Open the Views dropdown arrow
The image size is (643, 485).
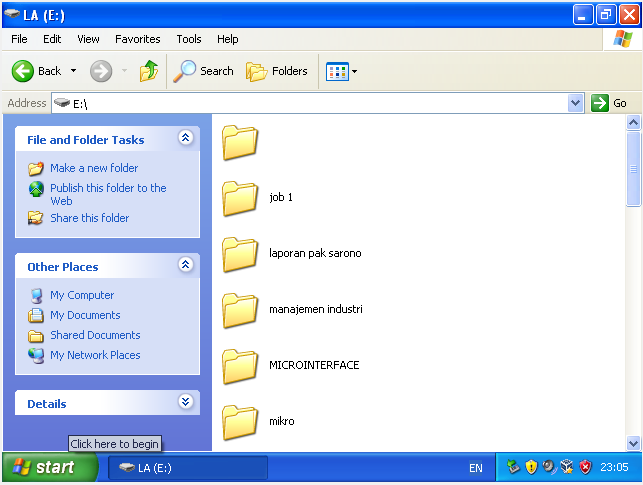click(x=355, y=71)
